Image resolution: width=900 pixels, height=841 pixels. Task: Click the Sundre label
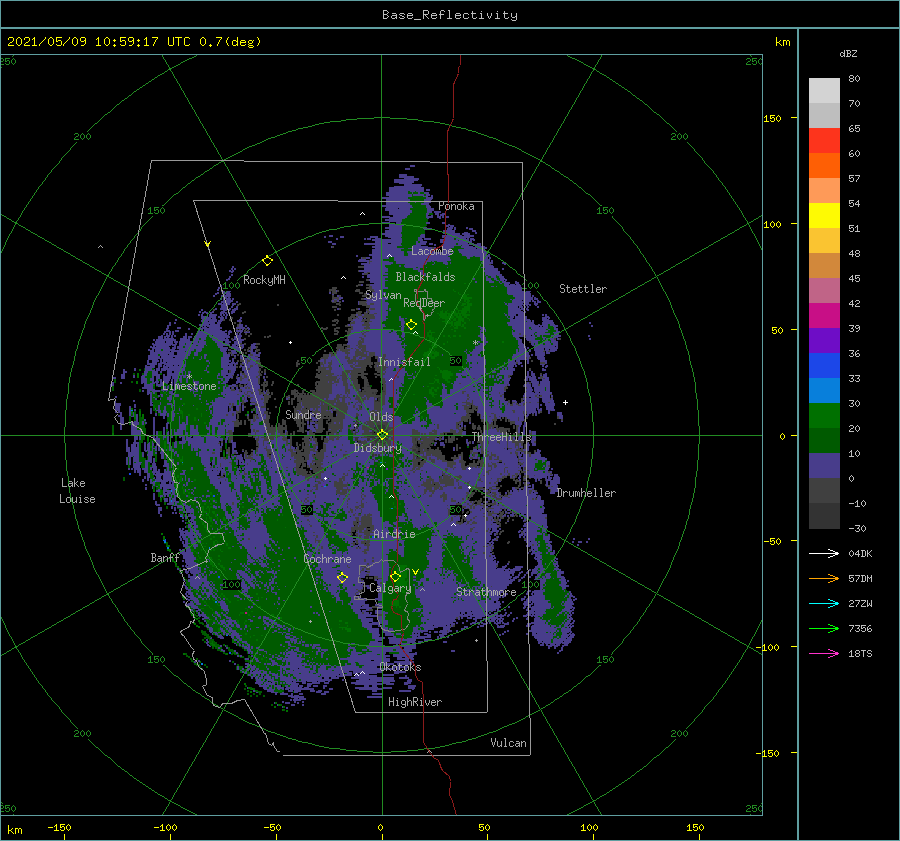(x=303, y=414)
